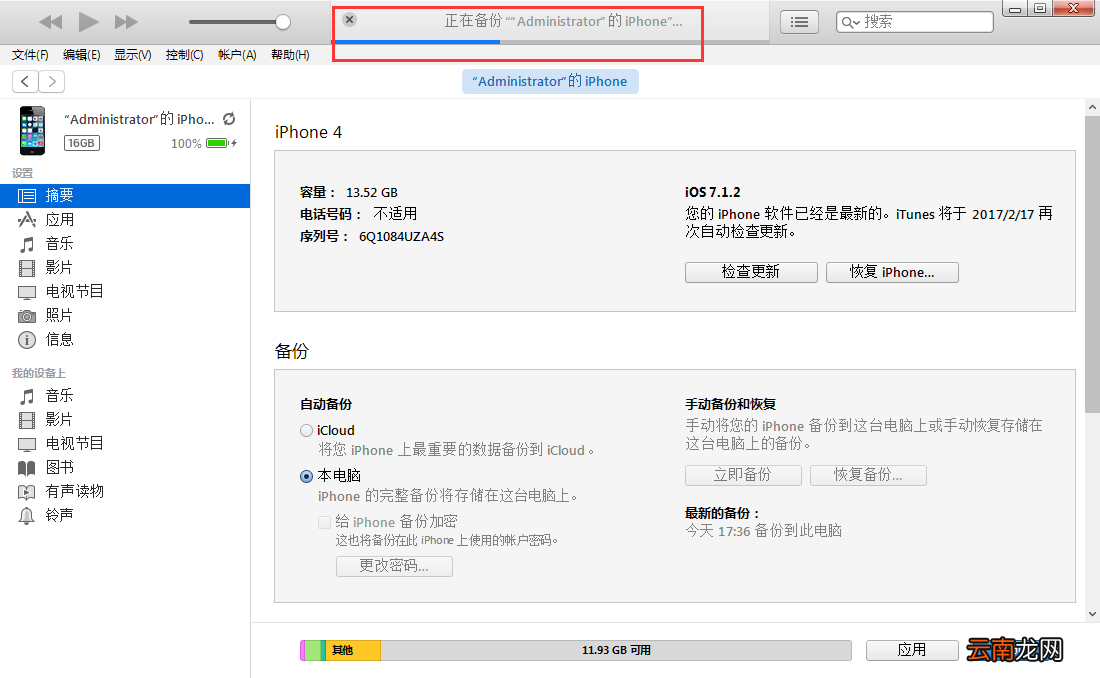Open 应用 in settings sidebar
Screen dimensions: 1100x678
click(x=125, y=220)
